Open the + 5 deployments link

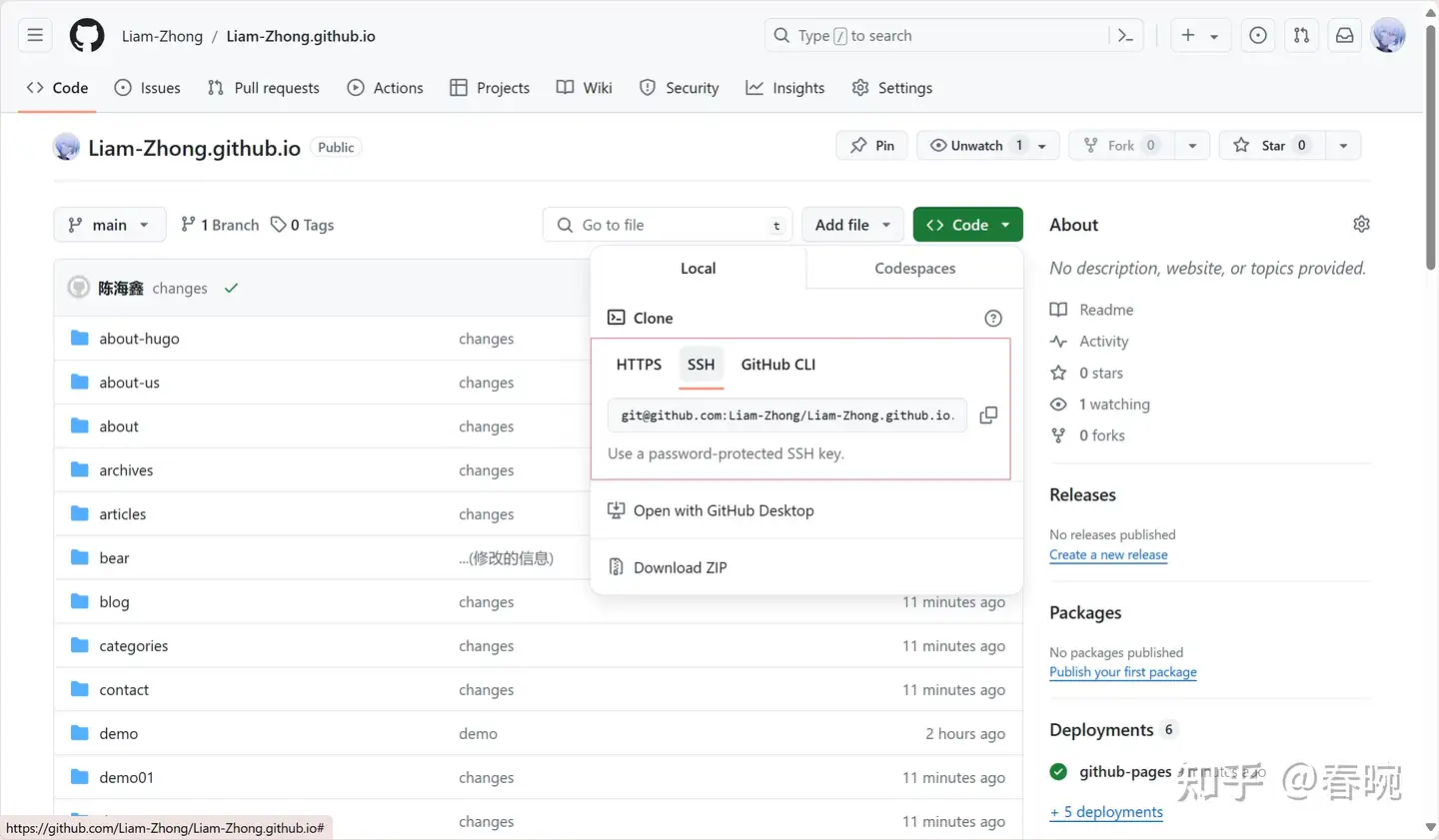(x=1106, y=812)
